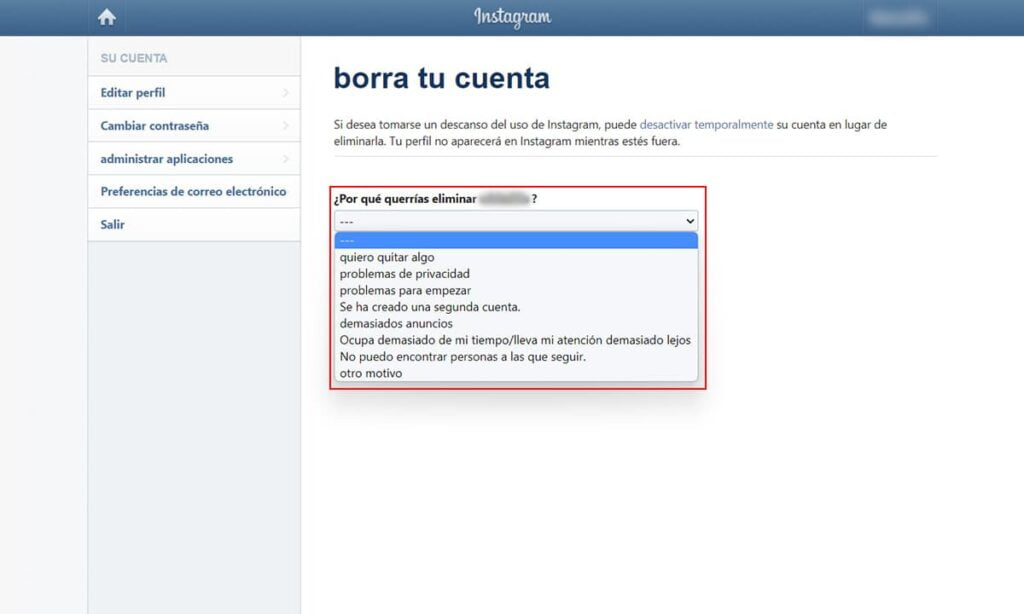The width and height of the screenshot is (1024, 614).
Task: Click chevron next to Cambiar contraseña
Action: point(285,125)
